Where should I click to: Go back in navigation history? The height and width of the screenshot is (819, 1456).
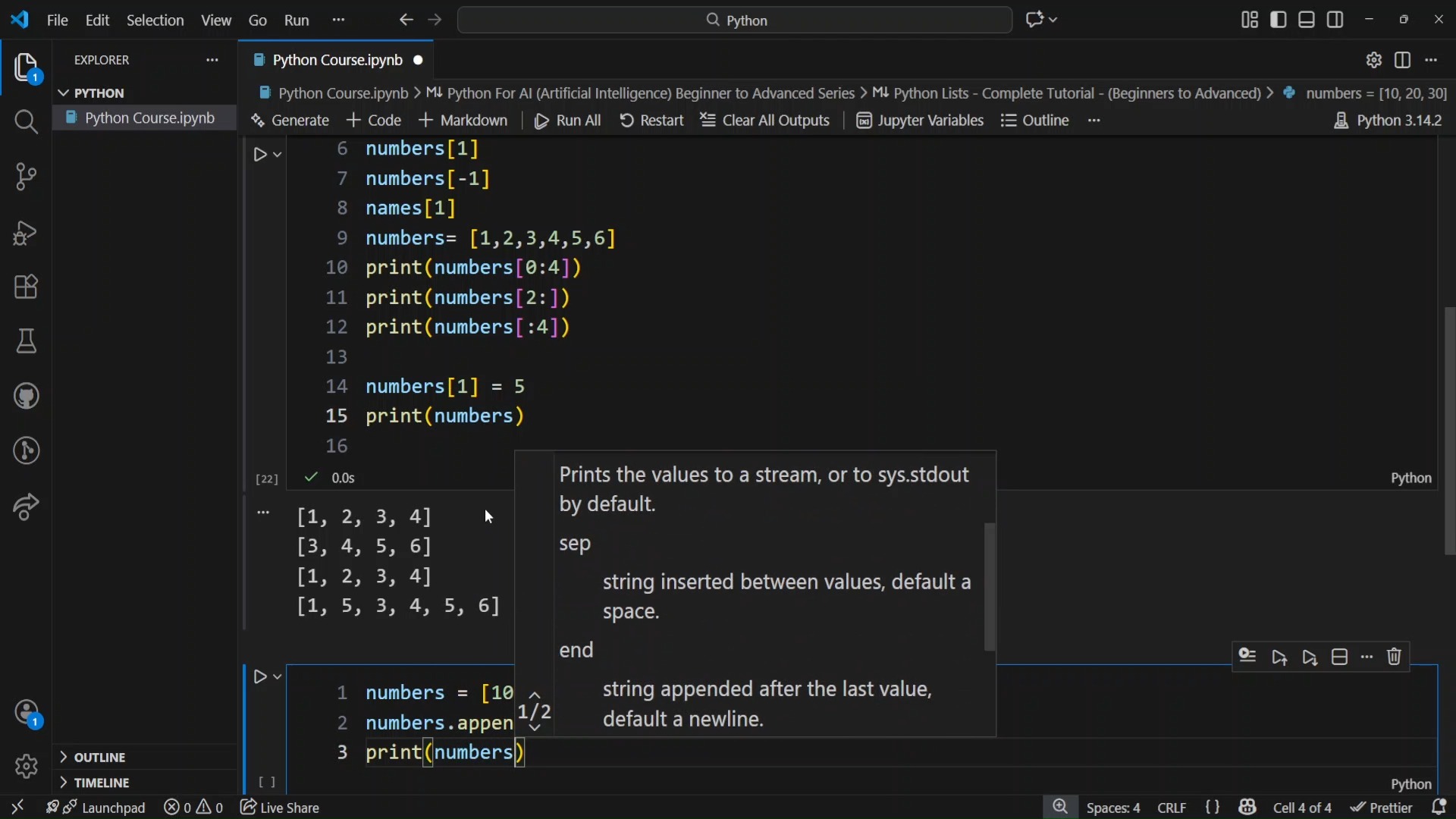pos(406,20)
